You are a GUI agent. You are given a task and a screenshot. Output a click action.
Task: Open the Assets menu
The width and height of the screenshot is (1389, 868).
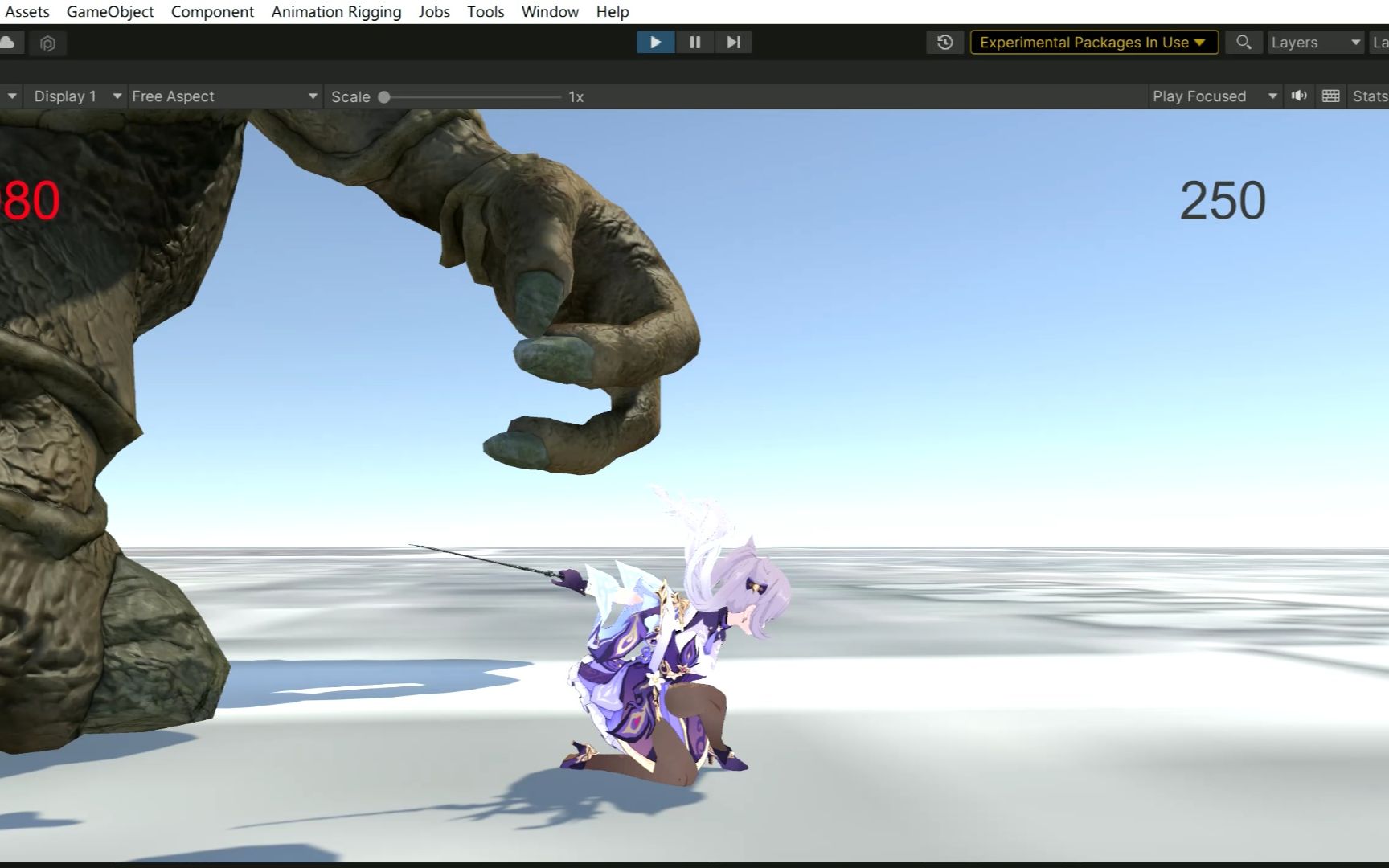[x=27, y=12]
